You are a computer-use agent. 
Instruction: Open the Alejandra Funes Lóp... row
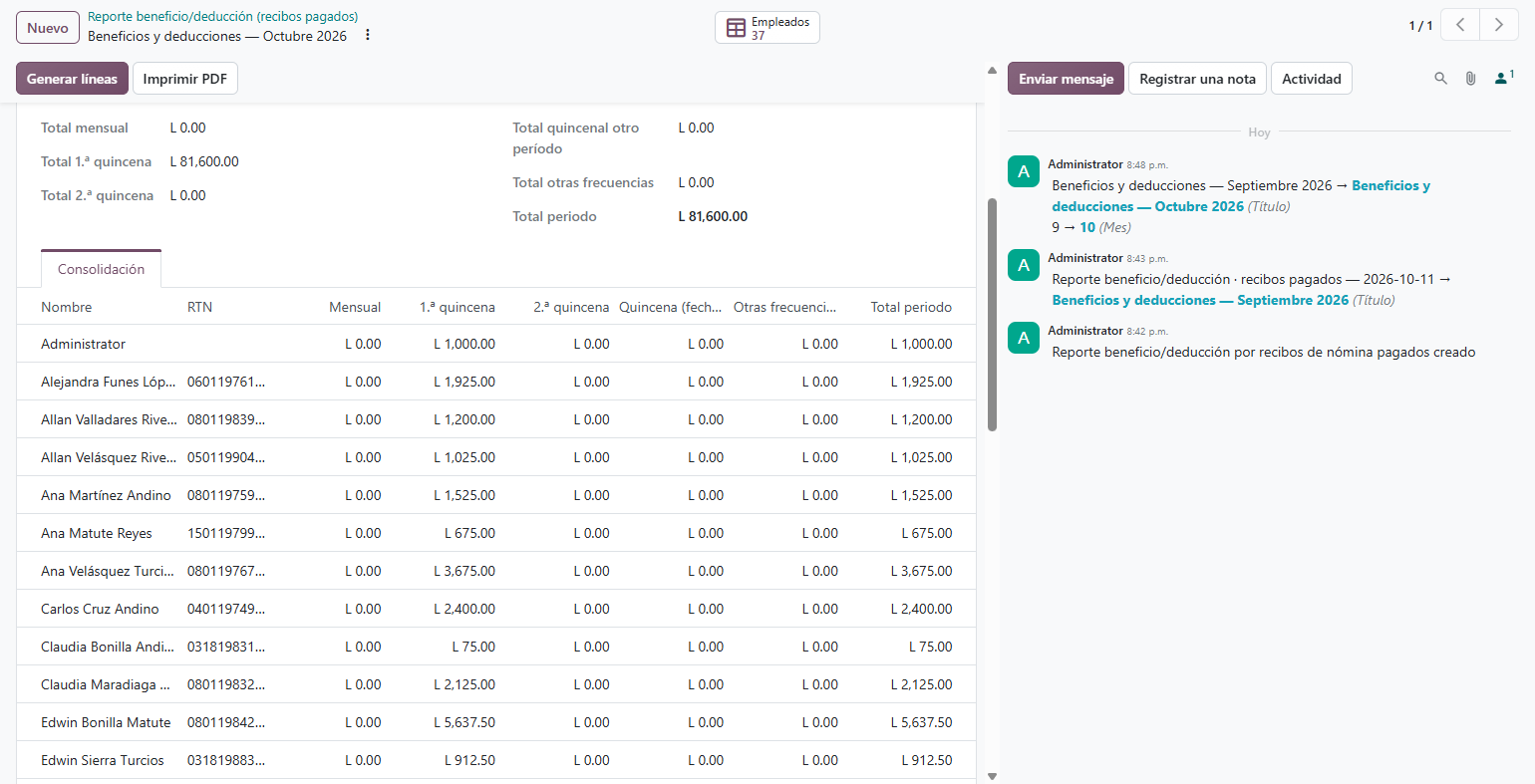pos(495,382)
